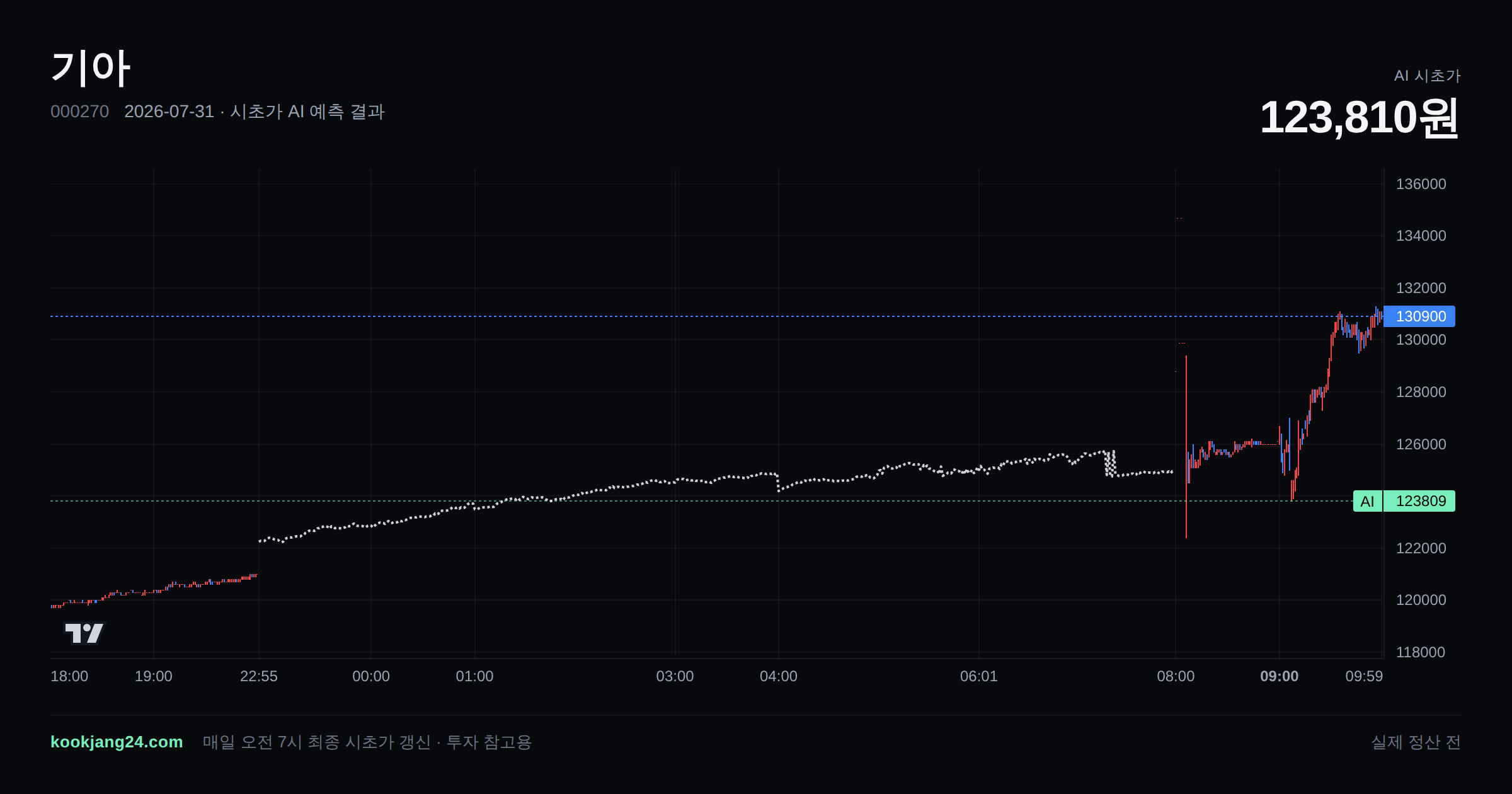
Task: Click the 01:00 time axis label
Action: tap(474, 676)
